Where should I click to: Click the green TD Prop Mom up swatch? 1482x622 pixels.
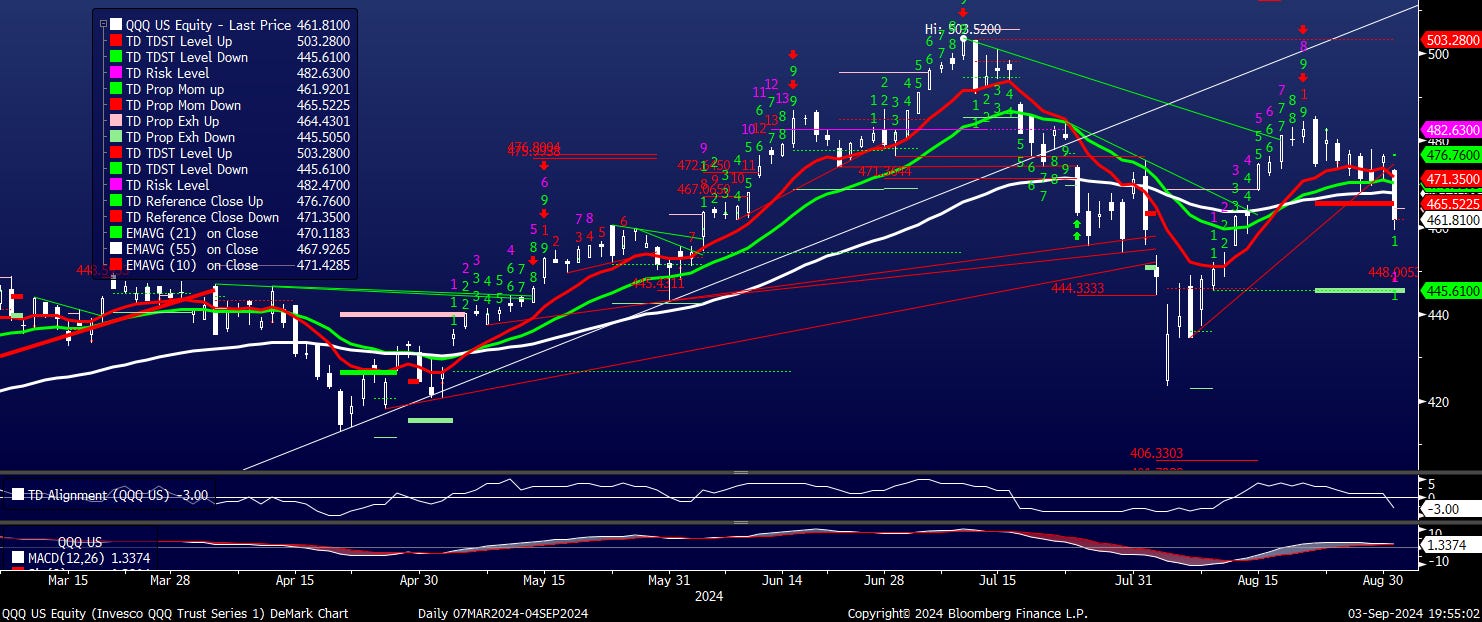pos(117,89)
